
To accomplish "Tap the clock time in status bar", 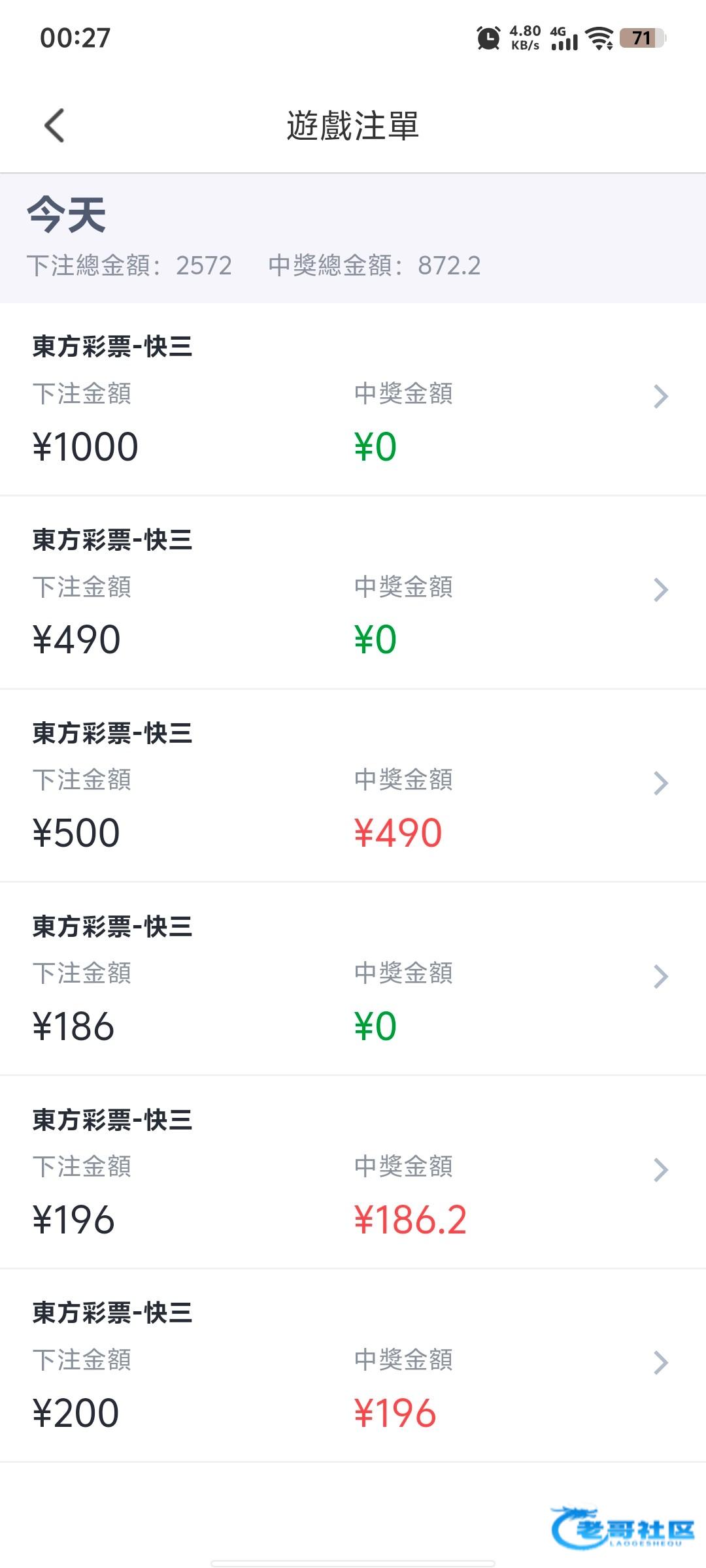I will (75, 38).
